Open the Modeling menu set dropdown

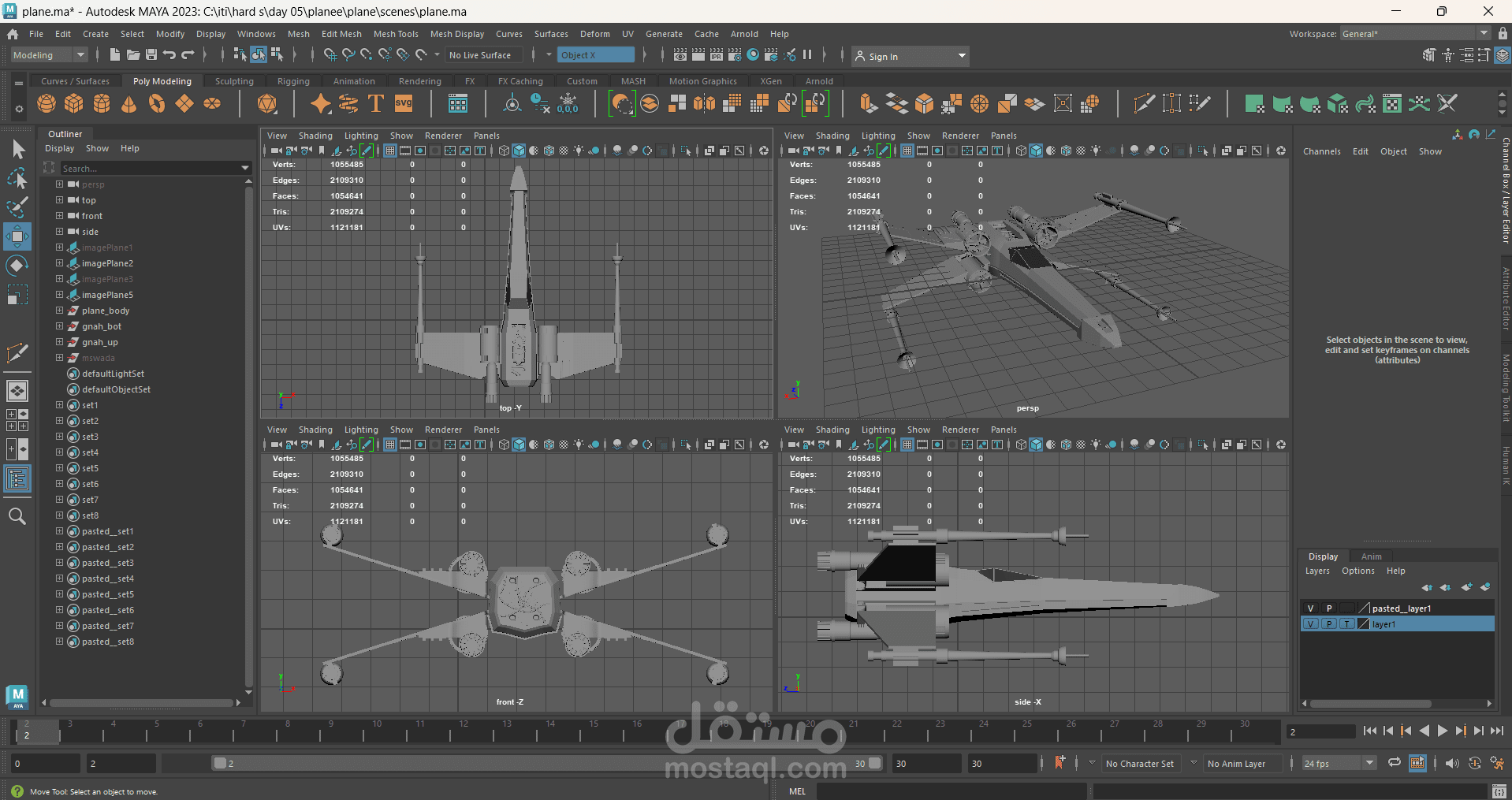point(49,55)
